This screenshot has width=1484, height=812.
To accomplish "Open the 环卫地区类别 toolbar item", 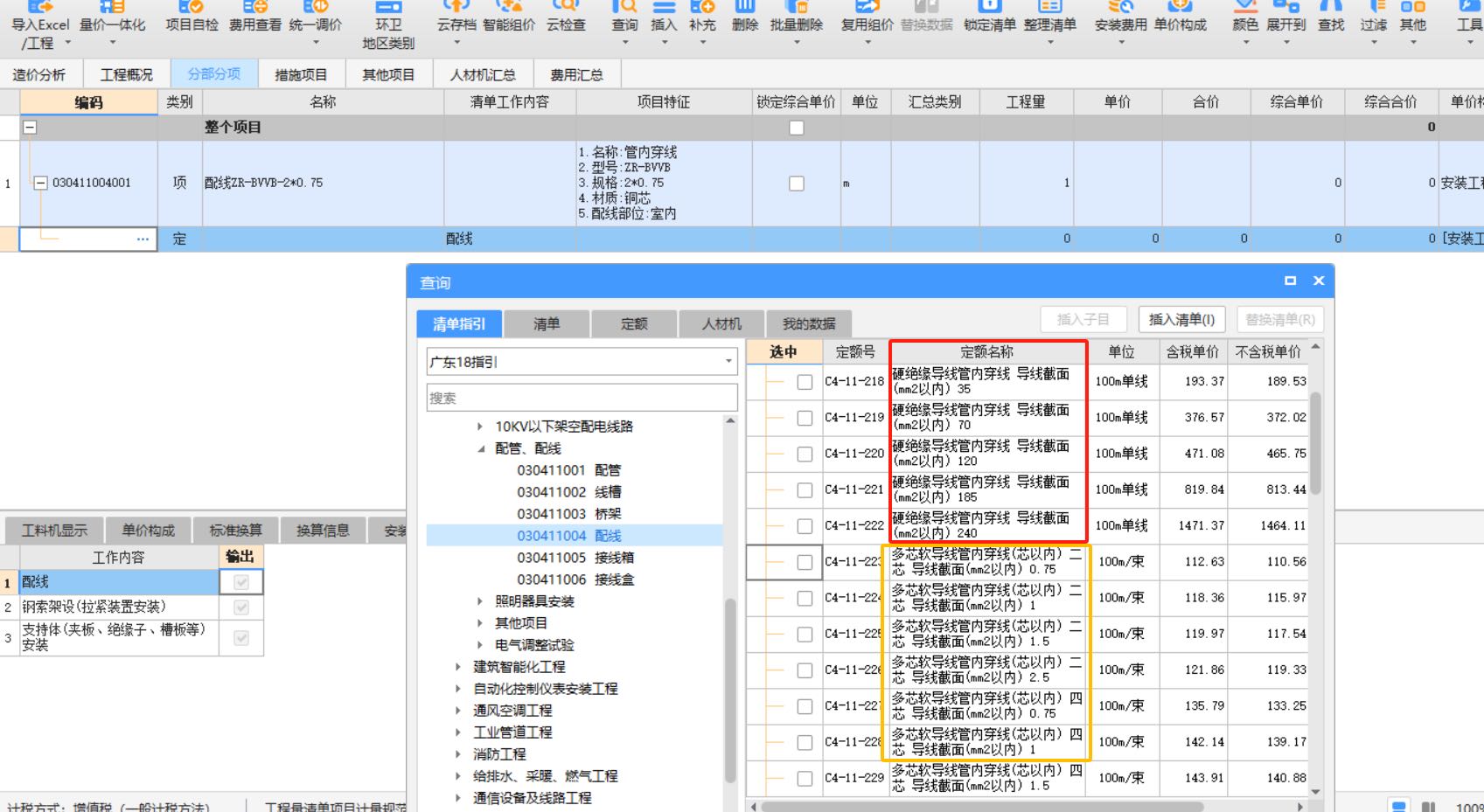I will [x=388, y=26].
